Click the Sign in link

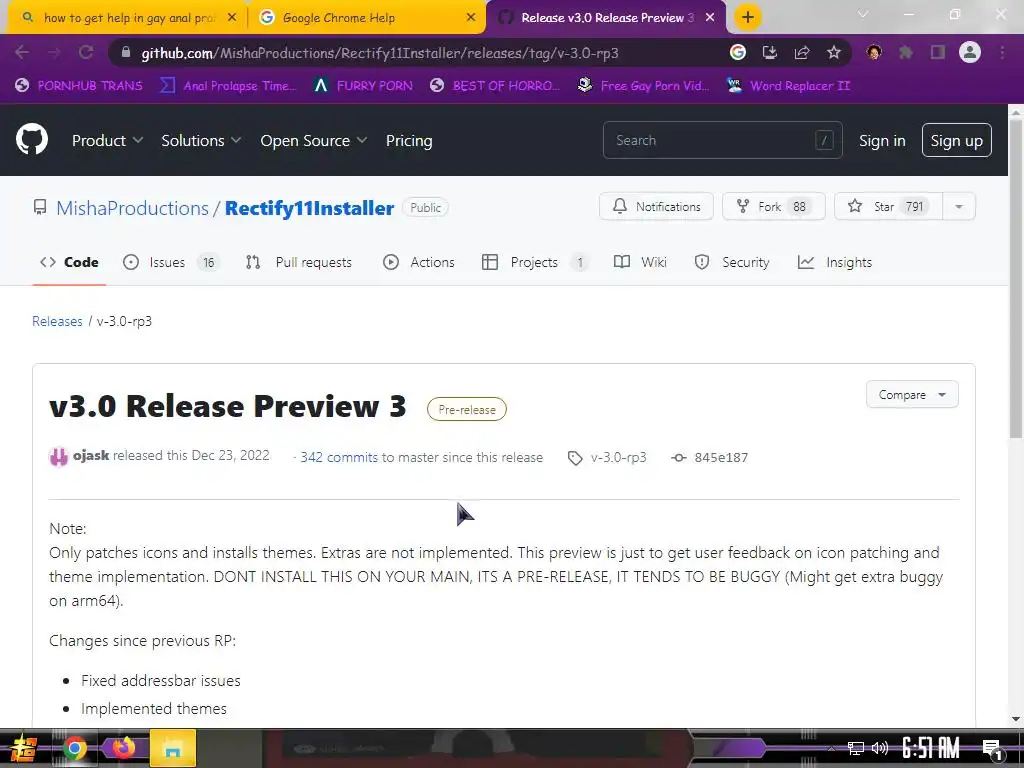coord(882,140)
